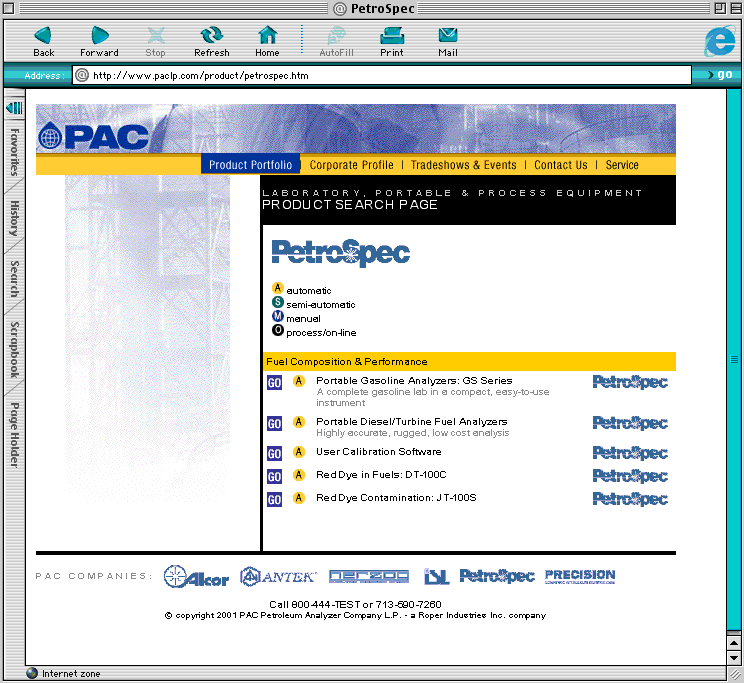Collapse the Explorer bar arrow icon

point(14,108)
